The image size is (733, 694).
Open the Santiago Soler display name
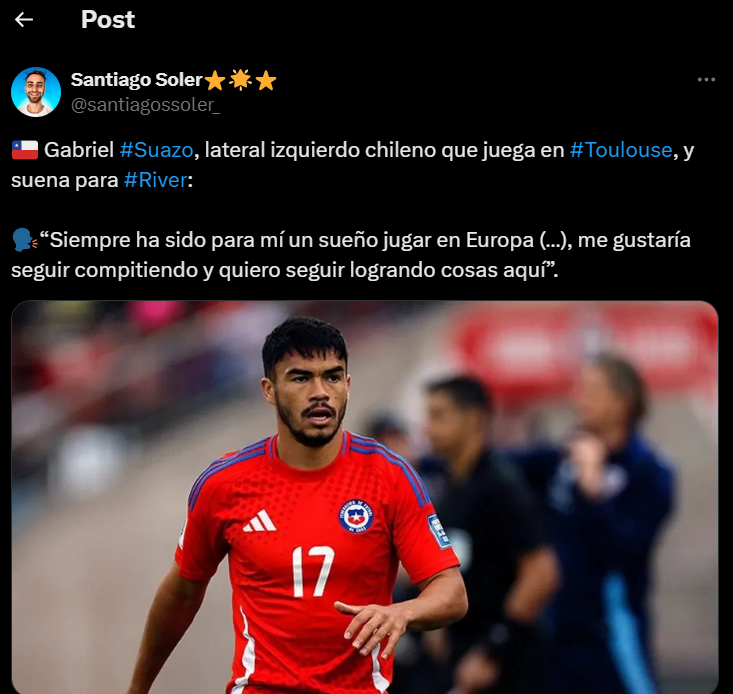[137, 80]
